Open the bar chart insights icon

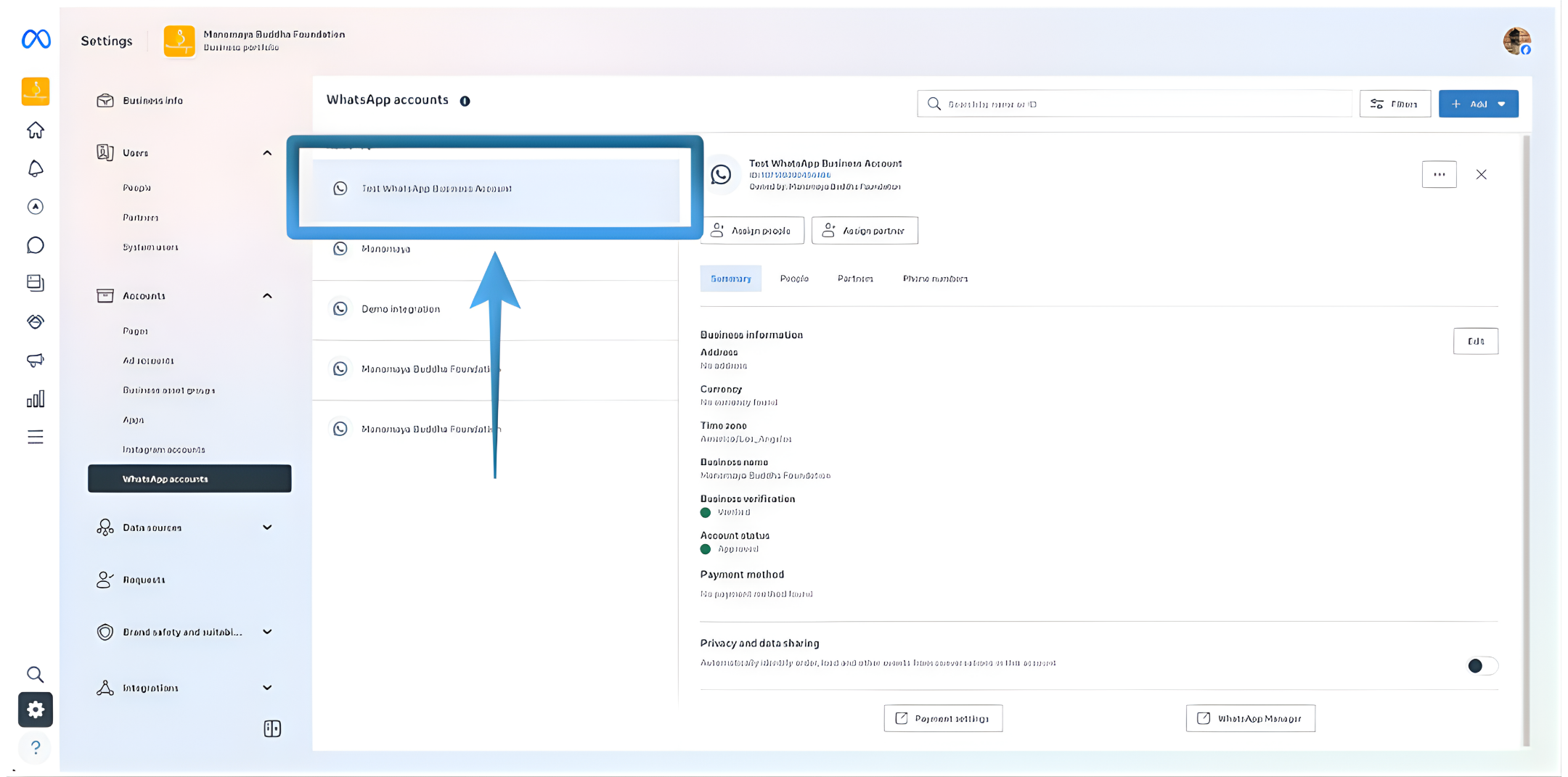click(36, 399)
